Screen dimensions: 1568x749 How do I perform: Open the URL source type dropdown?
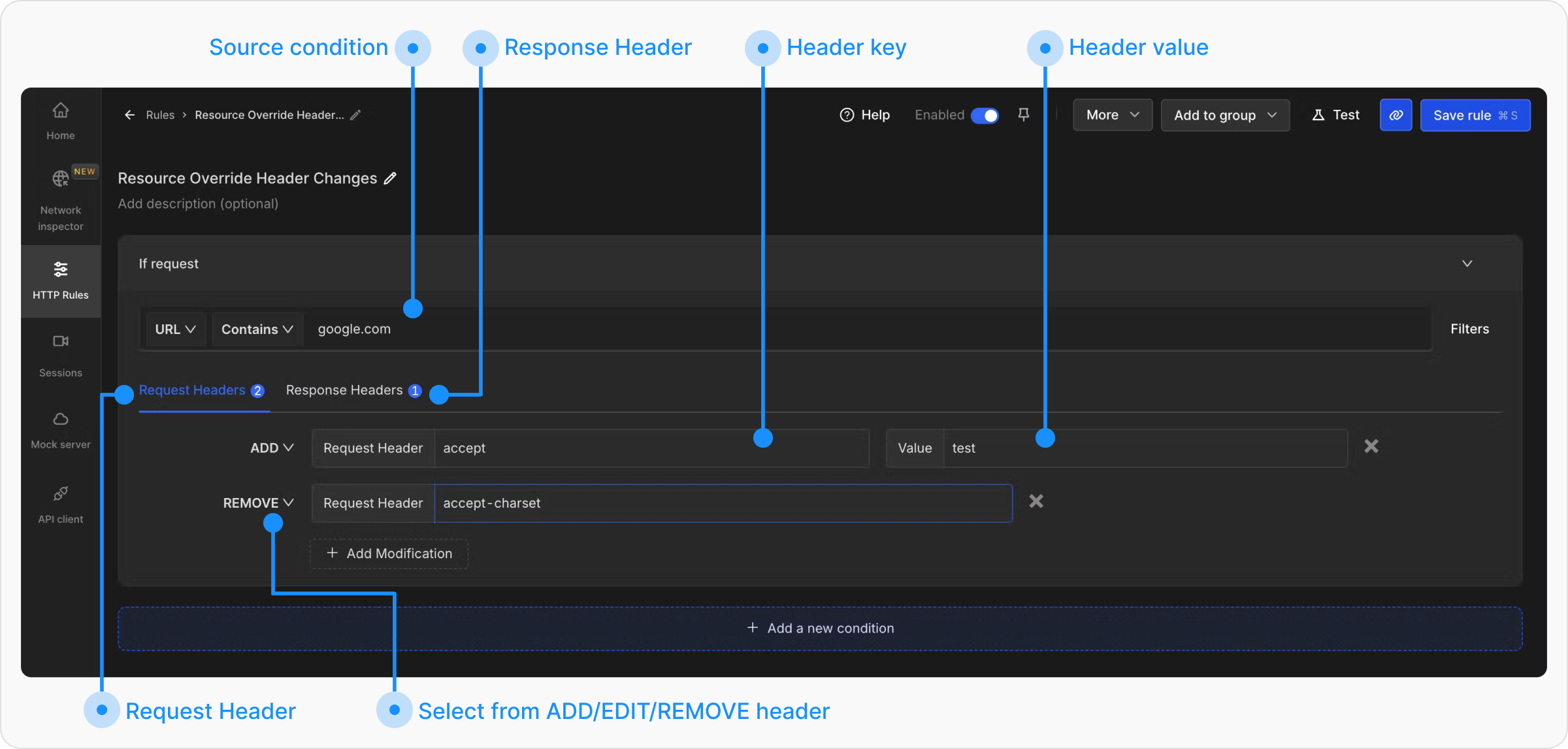click(175, 329)
